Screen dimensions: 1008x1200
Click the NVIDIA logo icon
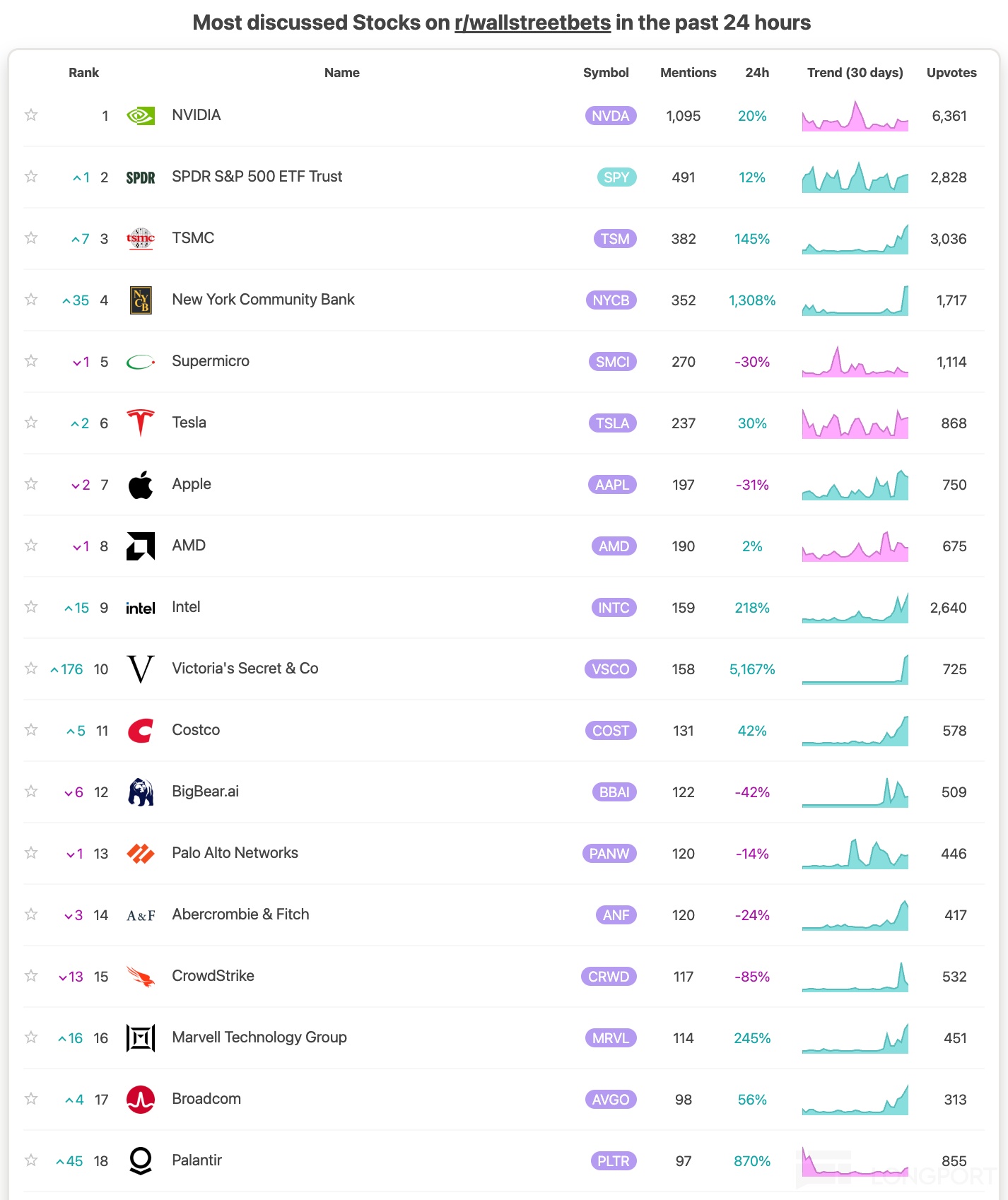(x=140, y=115)
